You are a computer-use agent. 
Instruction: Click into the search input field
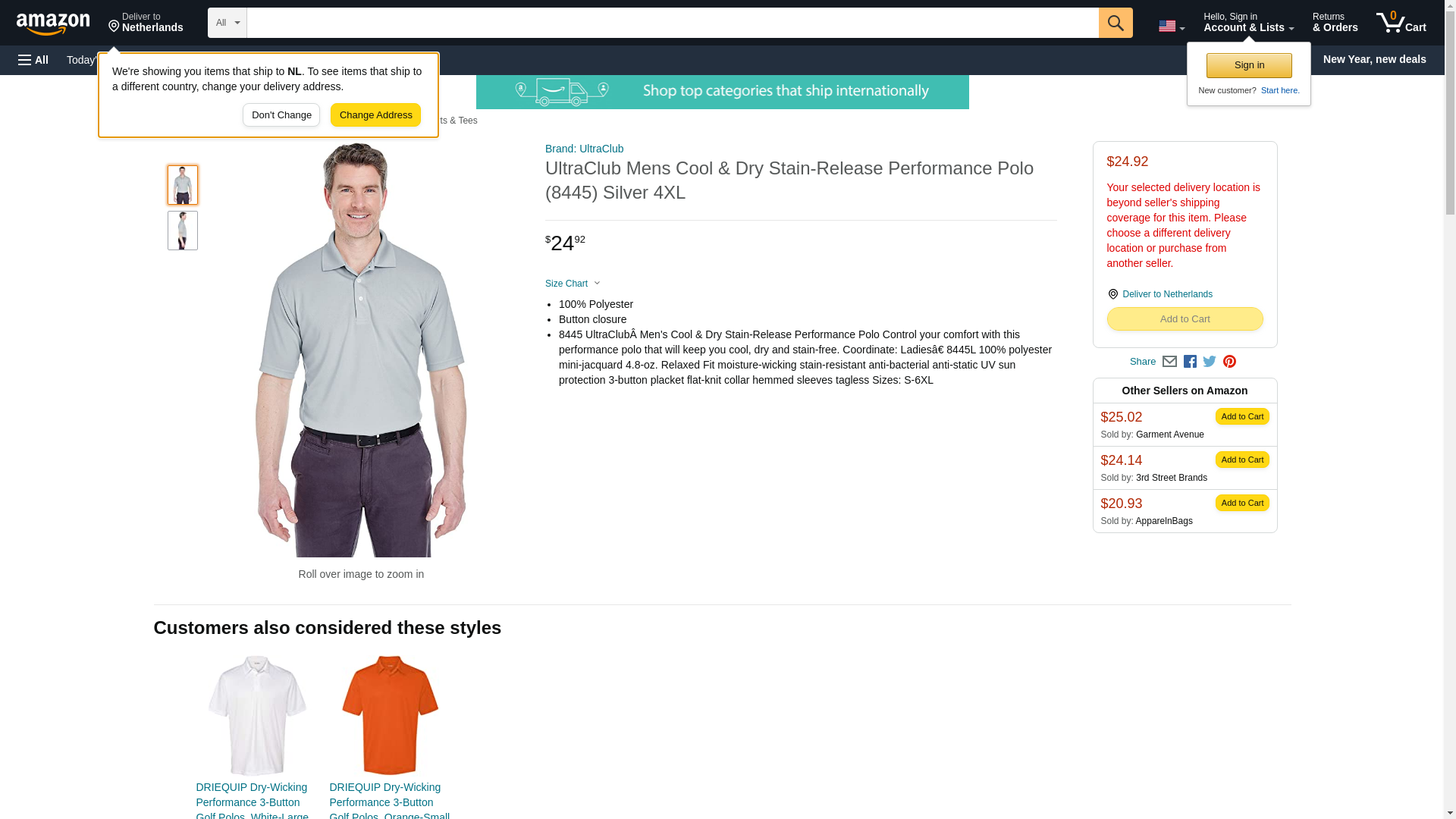[673, 23]
